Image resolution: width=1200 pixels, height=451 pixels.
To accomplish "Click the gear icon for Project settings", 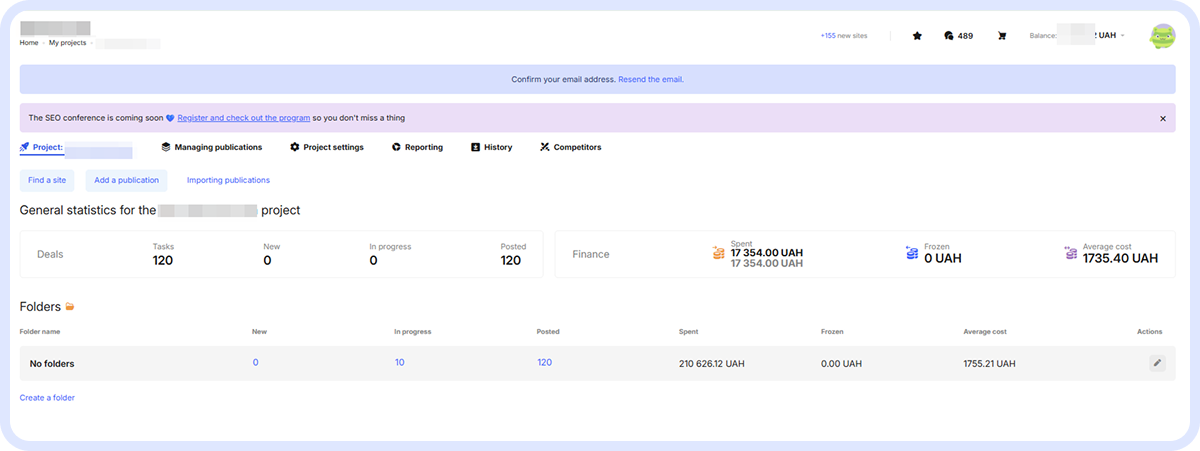I will pos(295,147).
